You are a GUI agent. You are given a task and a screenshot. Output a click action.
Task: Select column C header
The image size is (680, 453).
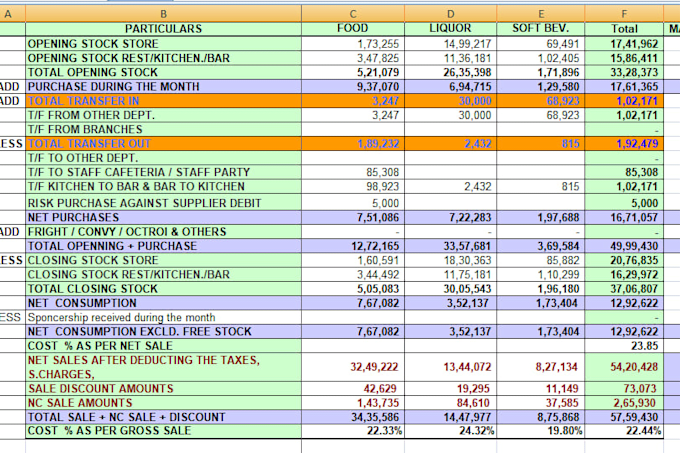(x=353, y=14)
